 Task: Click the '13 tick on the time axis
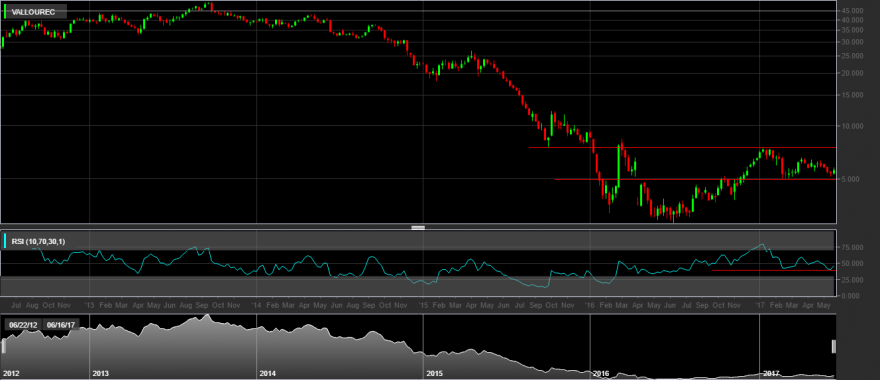click(x=89, y=305)
